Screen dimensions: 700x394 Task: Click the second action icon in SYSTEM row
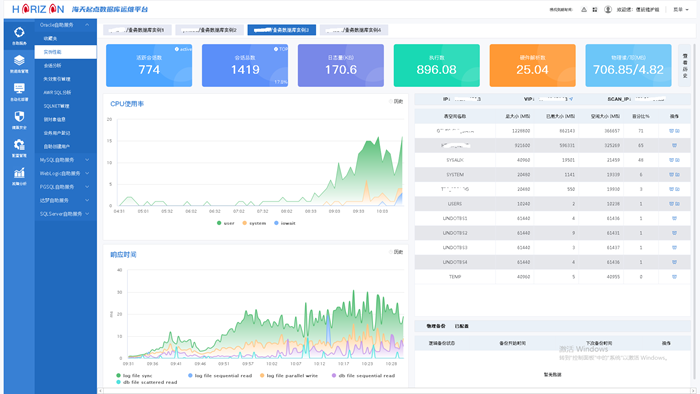point(677,174)
